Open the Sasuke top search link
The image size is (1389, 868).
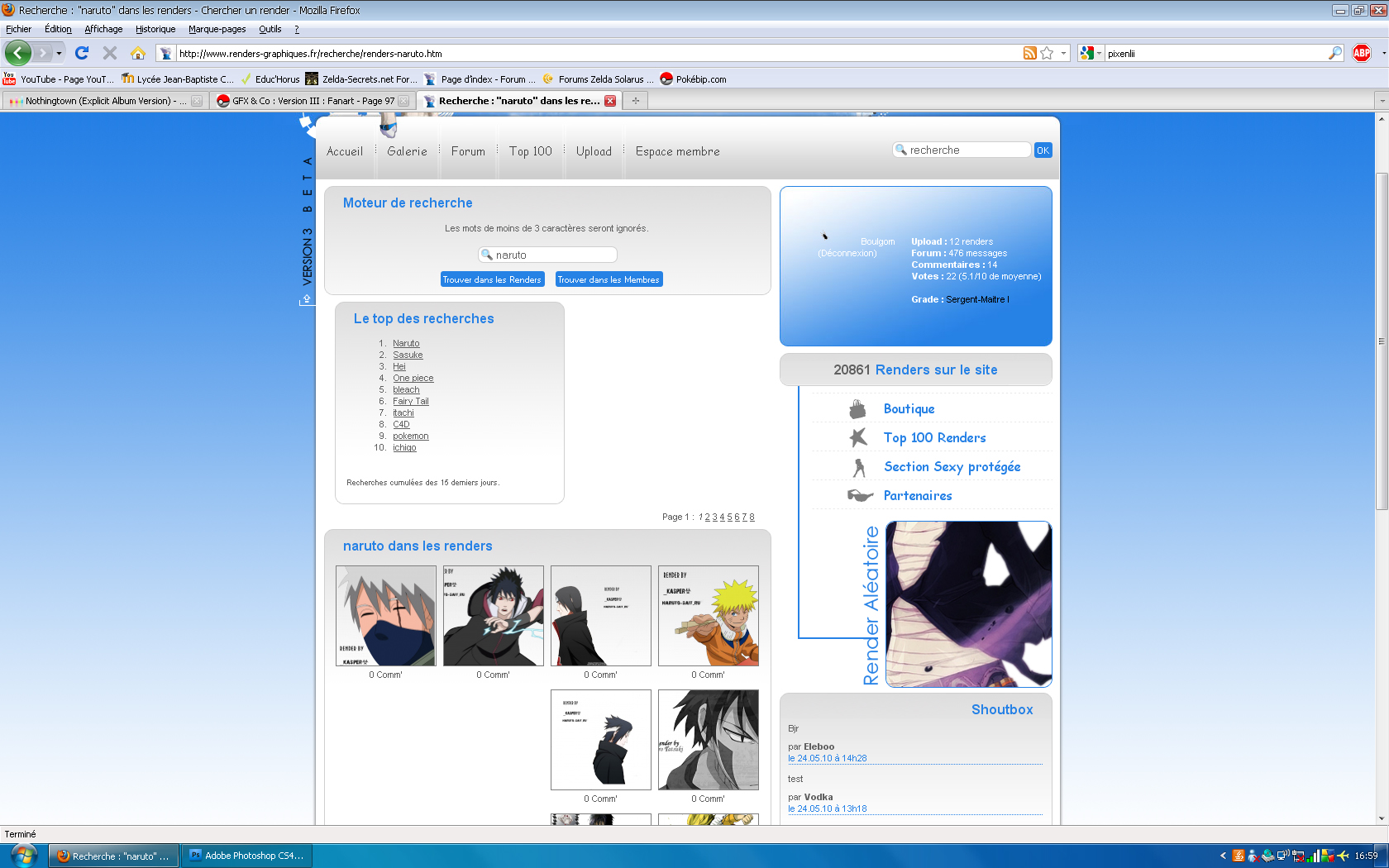[408, 355]
